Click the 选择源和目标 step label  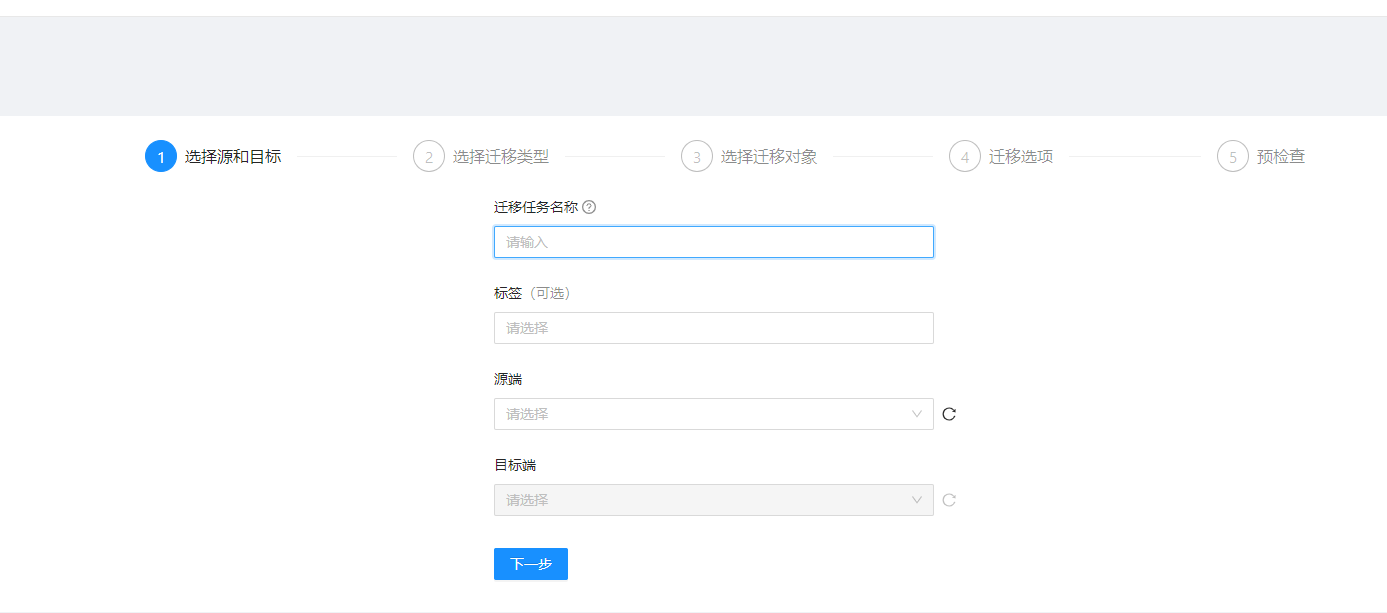coord(233,157)
